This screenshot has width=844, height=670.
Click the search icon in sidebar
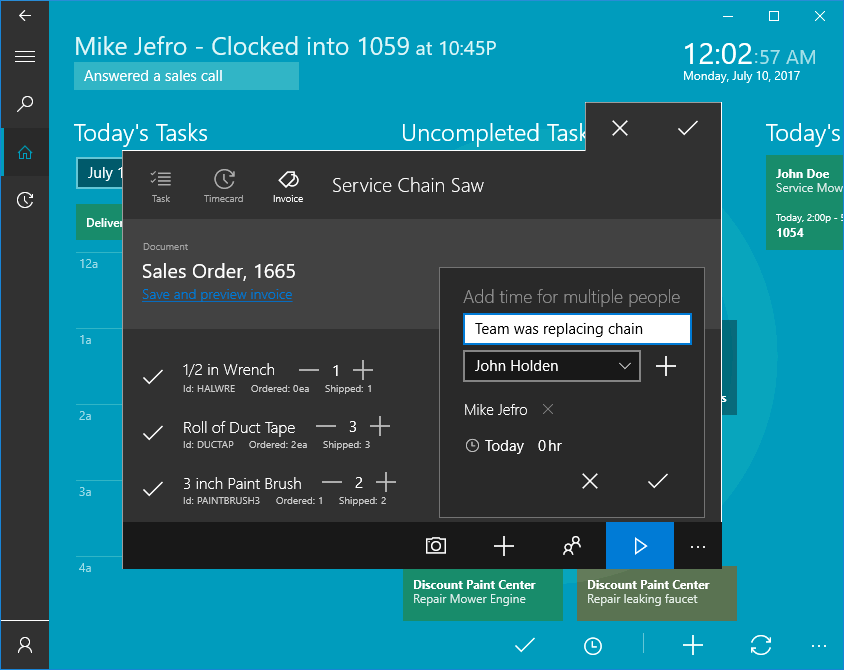pos(25,104)
